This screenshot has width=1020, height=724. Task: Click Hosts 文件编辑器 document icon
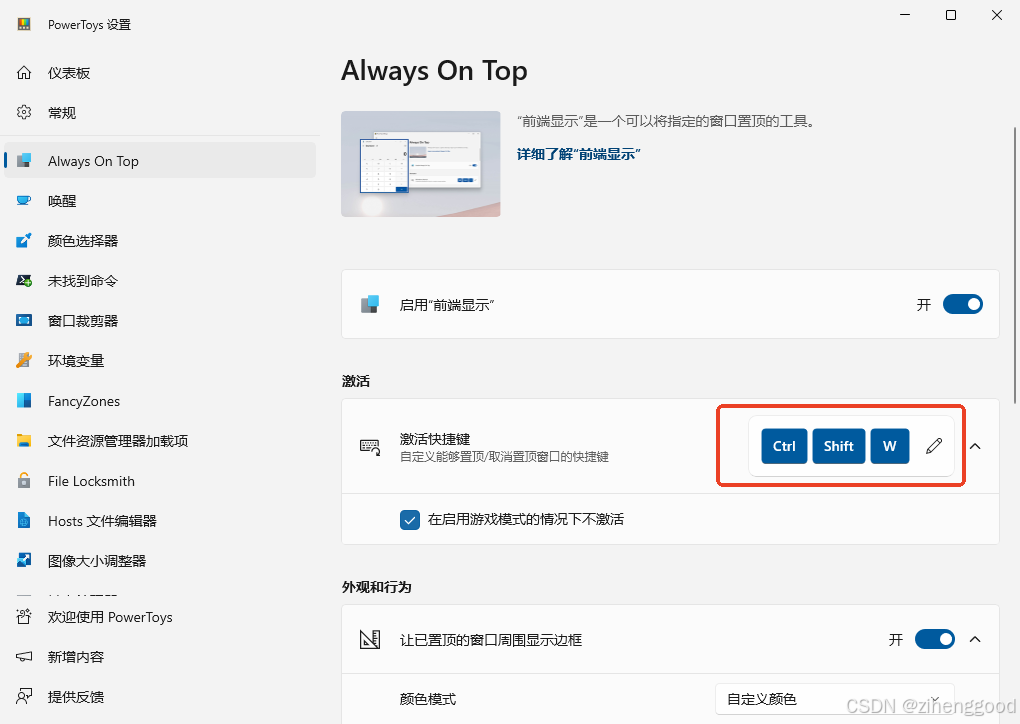click(x=24, y=520)
